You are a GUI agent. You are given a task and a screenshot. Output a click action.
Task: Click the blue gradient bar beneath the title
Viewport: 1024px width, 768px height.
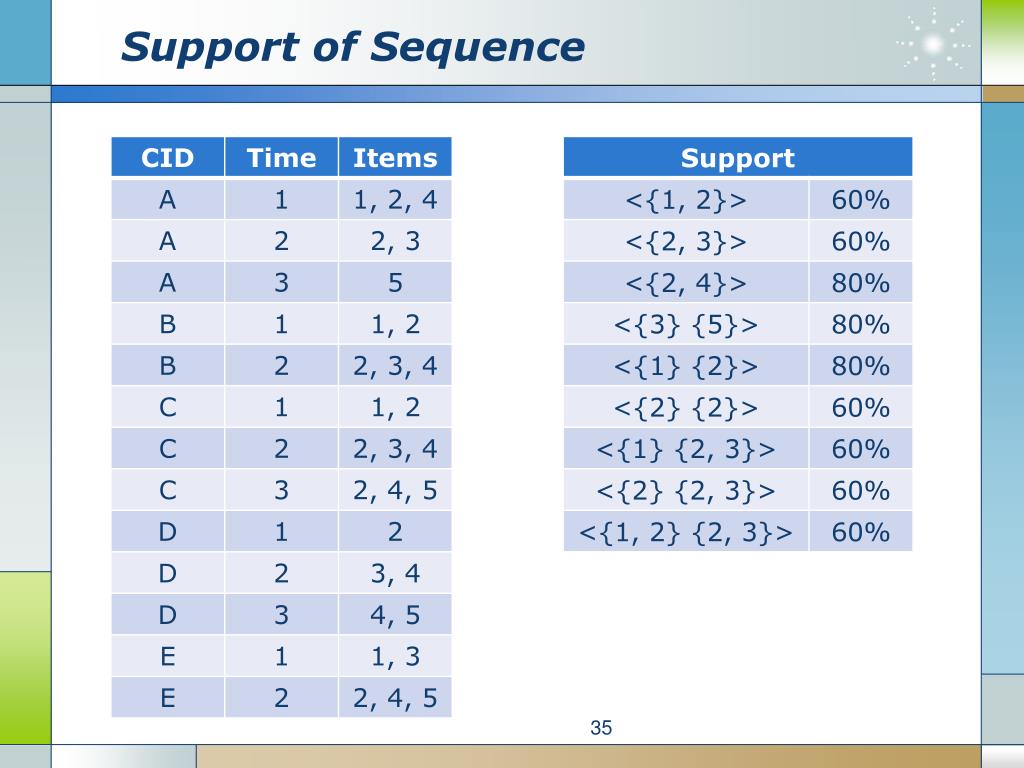(516, 94)
